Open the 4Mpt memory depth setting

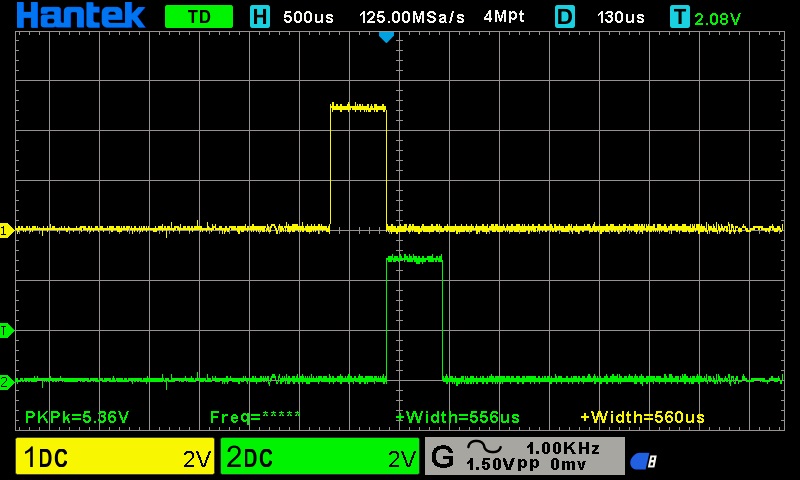click(503, 17)
